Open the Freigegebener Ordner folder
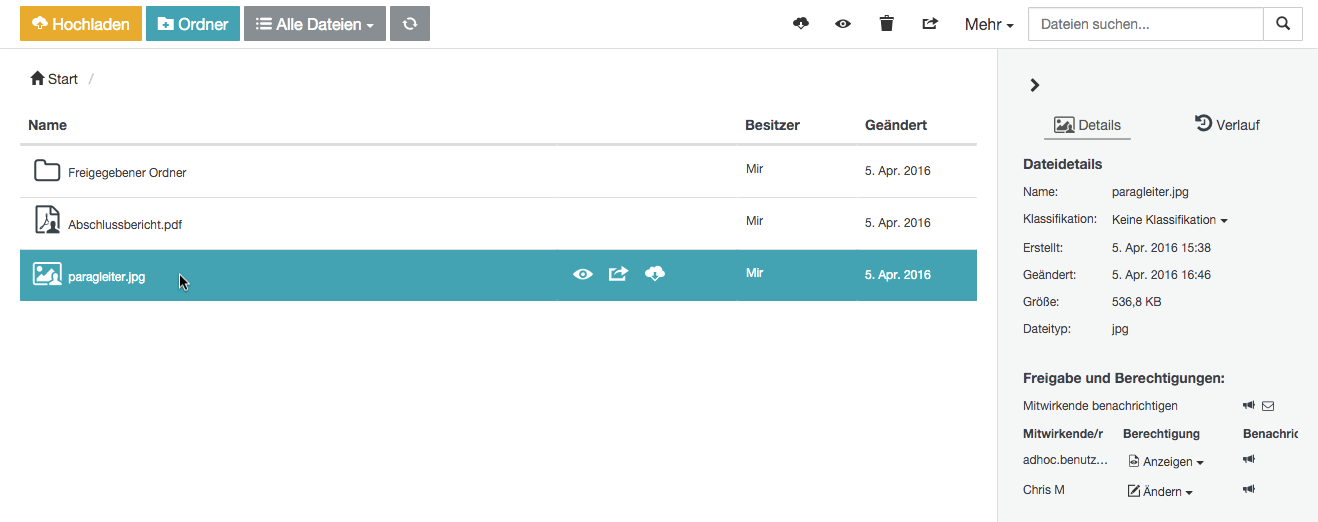1318x522 pixels. tap(127, 172)
